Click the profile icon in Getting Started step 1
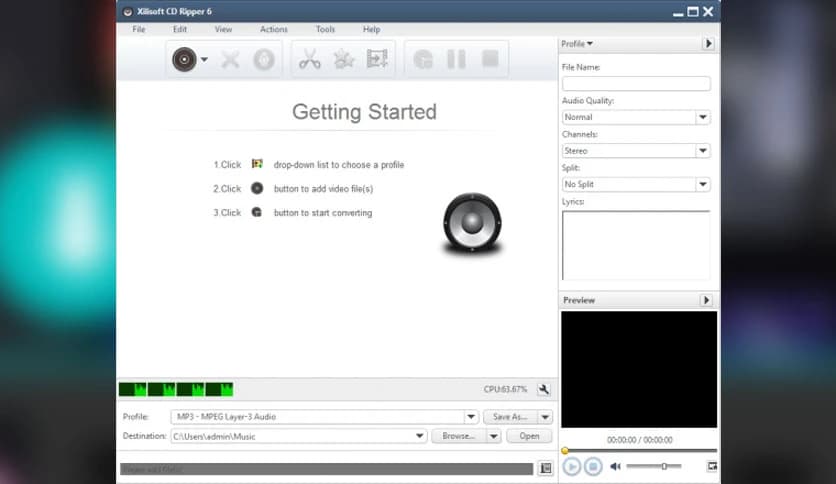 click(x=257, y=164)
